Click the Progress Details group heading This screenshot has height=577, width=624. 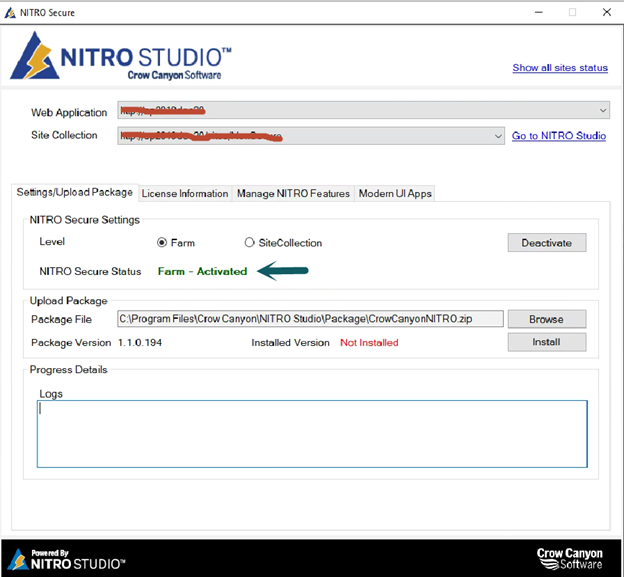click(x=68, y=370)
